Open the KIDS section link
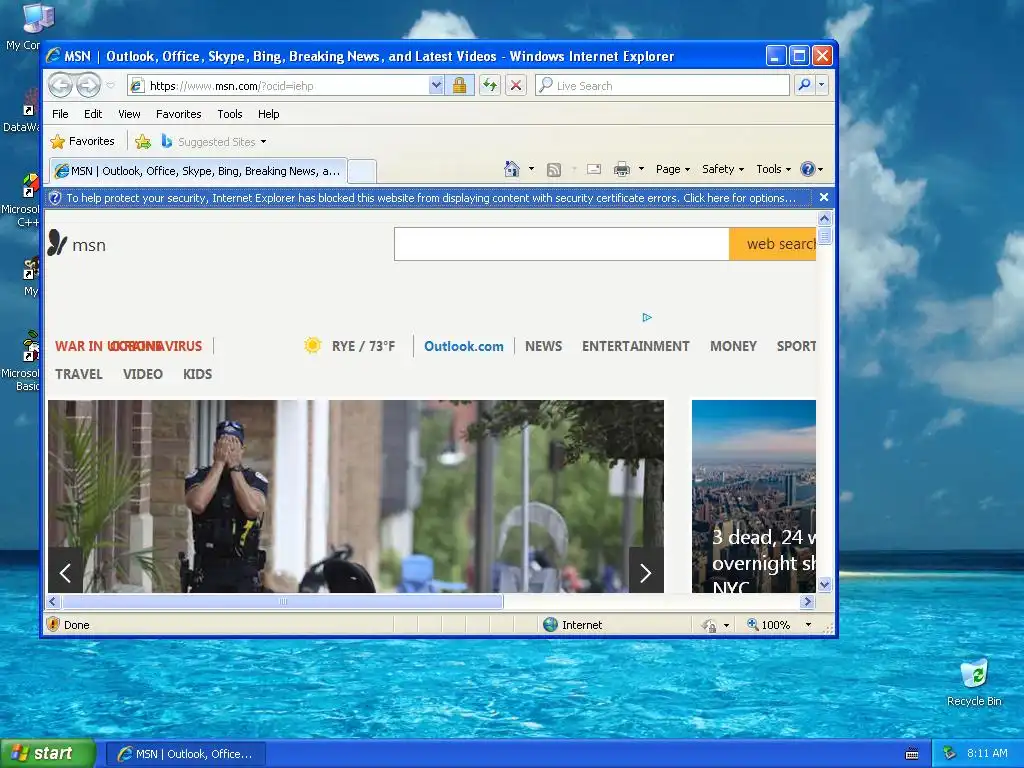 click(x=197, y=374)
